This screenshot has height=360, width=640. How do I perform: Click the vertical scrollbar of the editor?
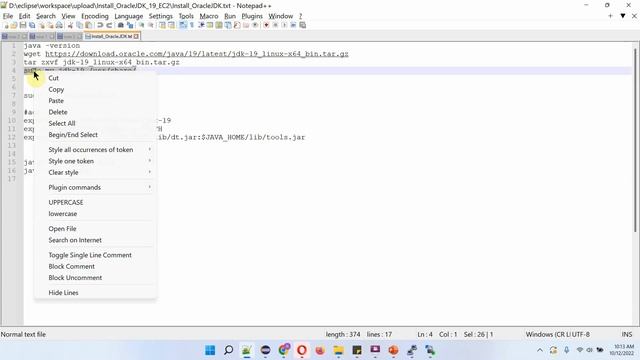pos(635,139)
